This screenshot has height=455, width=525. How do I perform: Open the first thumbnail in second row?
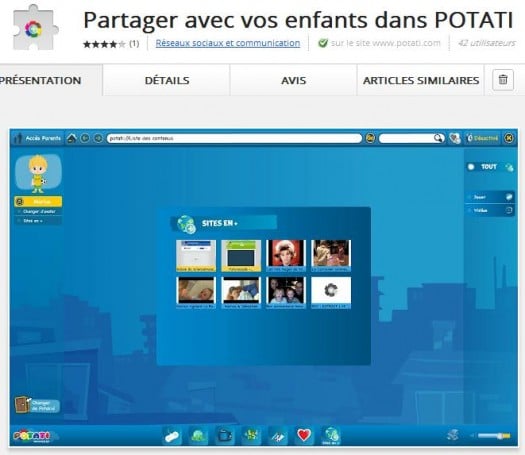(x=196, y=292)
